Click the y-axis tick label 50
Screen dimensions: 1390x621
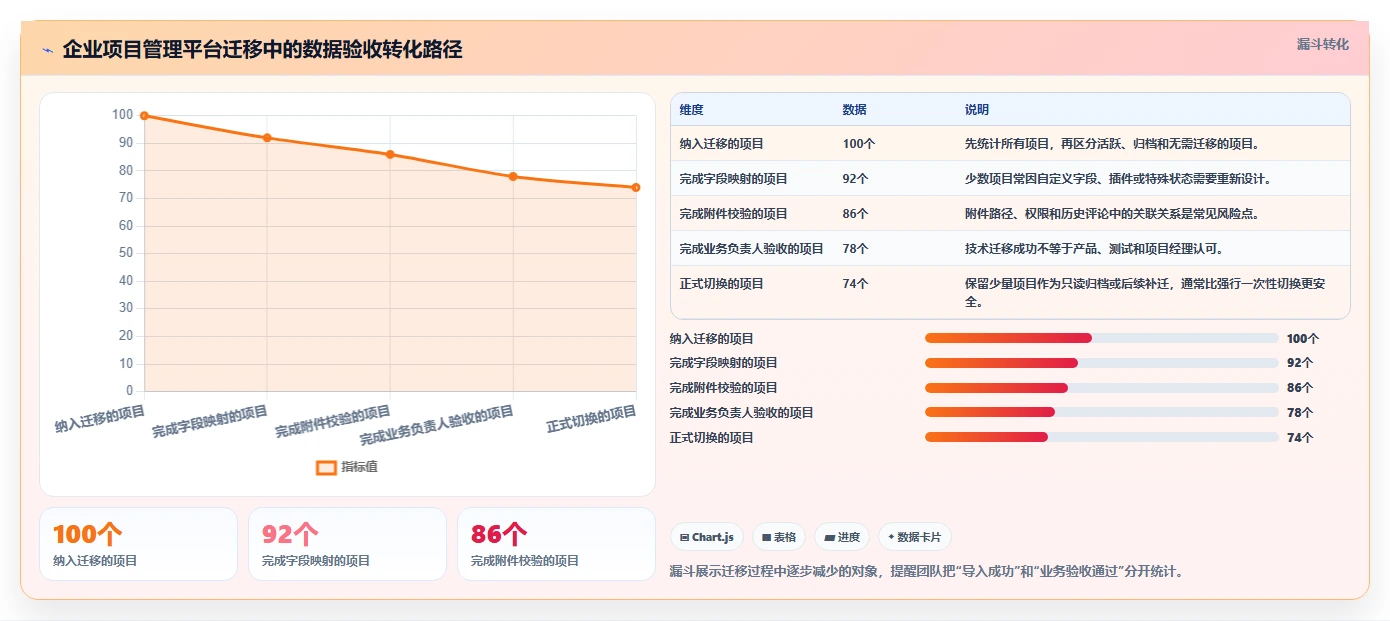click(x=126, y=253)
